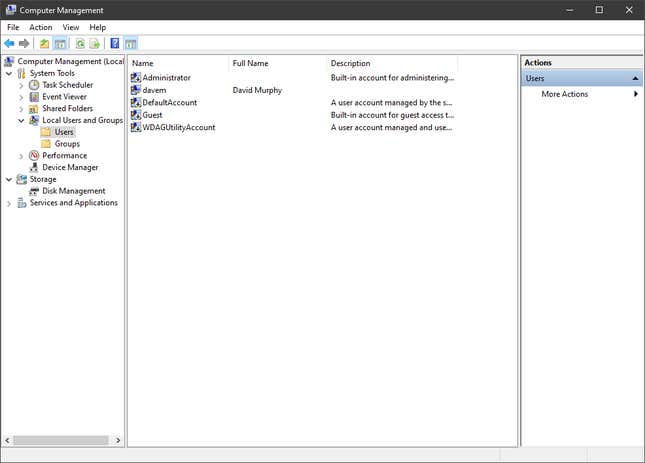Collapse the Storage tree node
Image resolution: width=645 pixels, height=463 pixels.
(9, 180)
